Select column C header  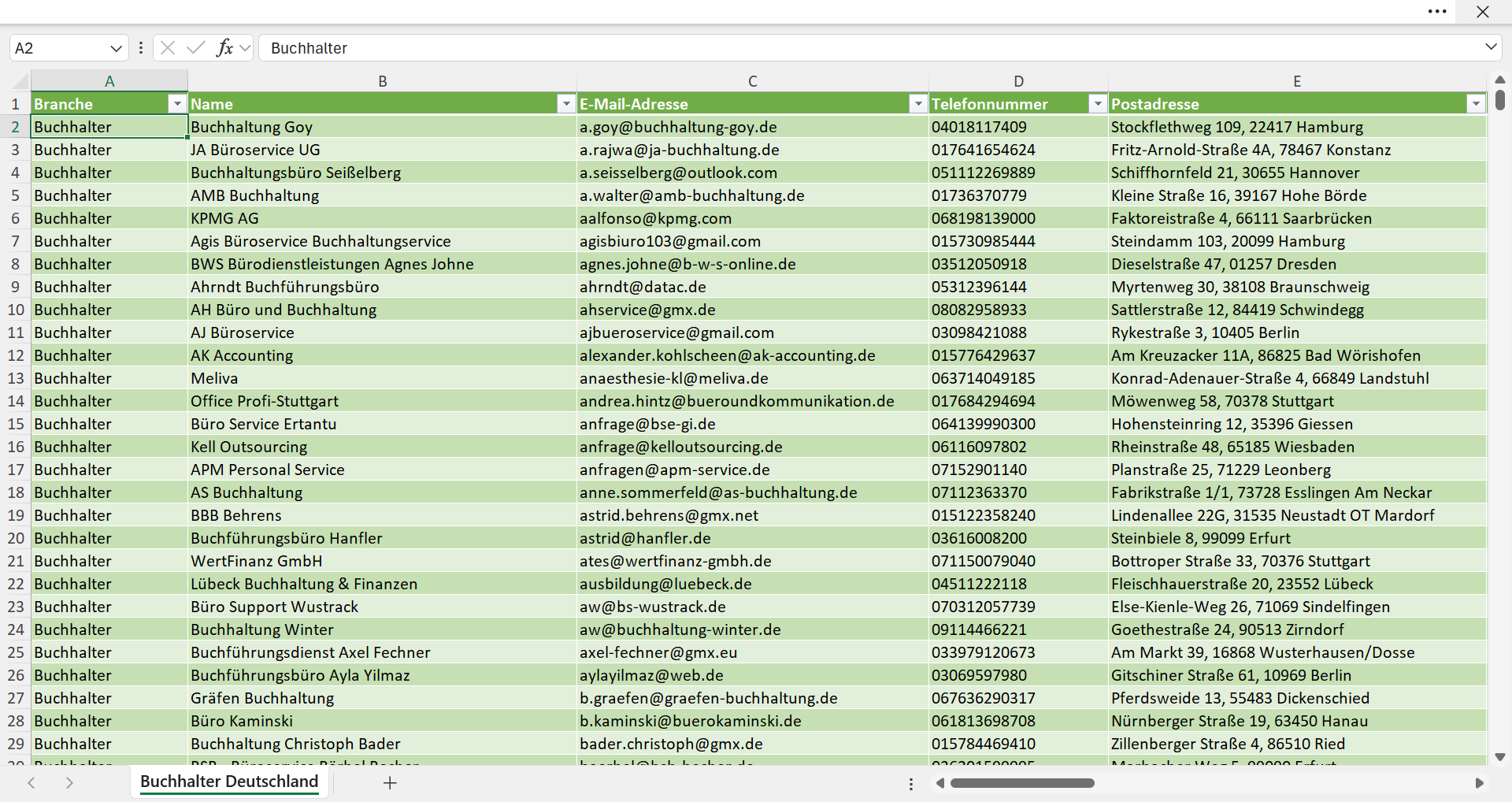click(x=752, y=81)
